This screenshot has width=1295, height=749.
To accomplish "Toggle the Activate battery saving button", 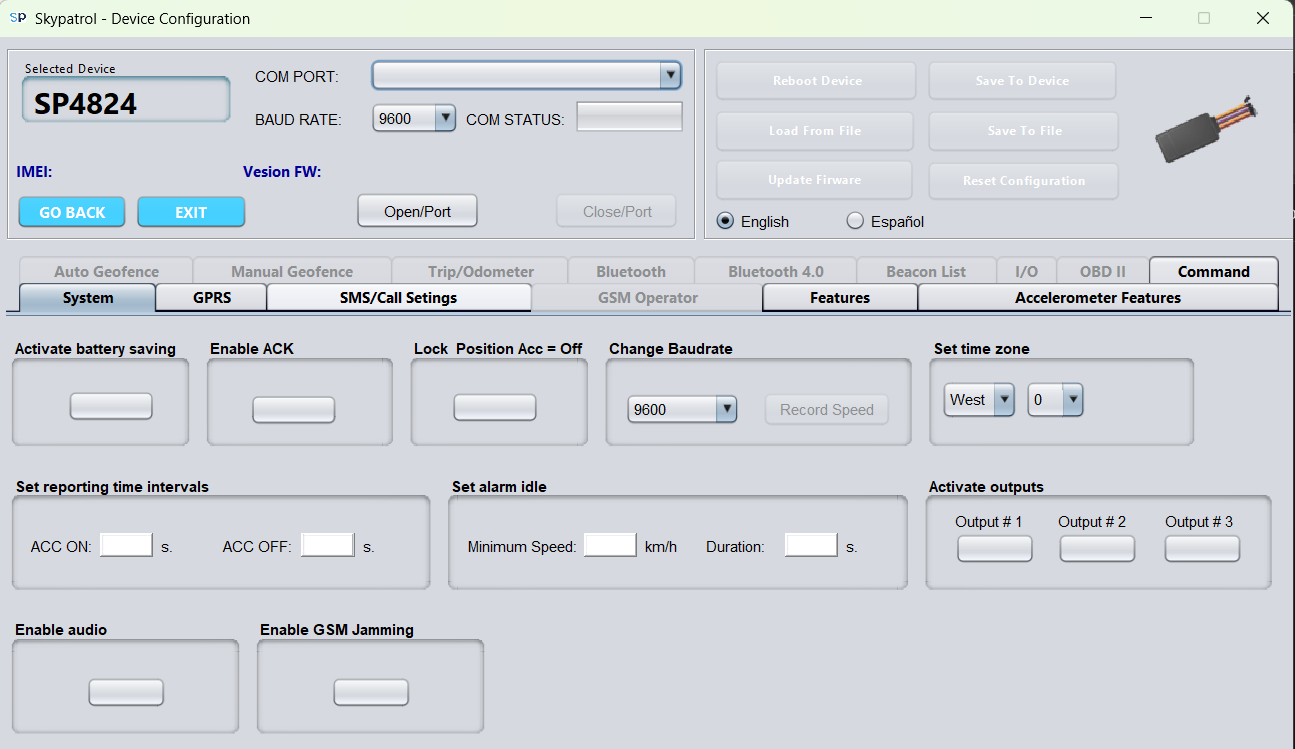I will point(111,406).
